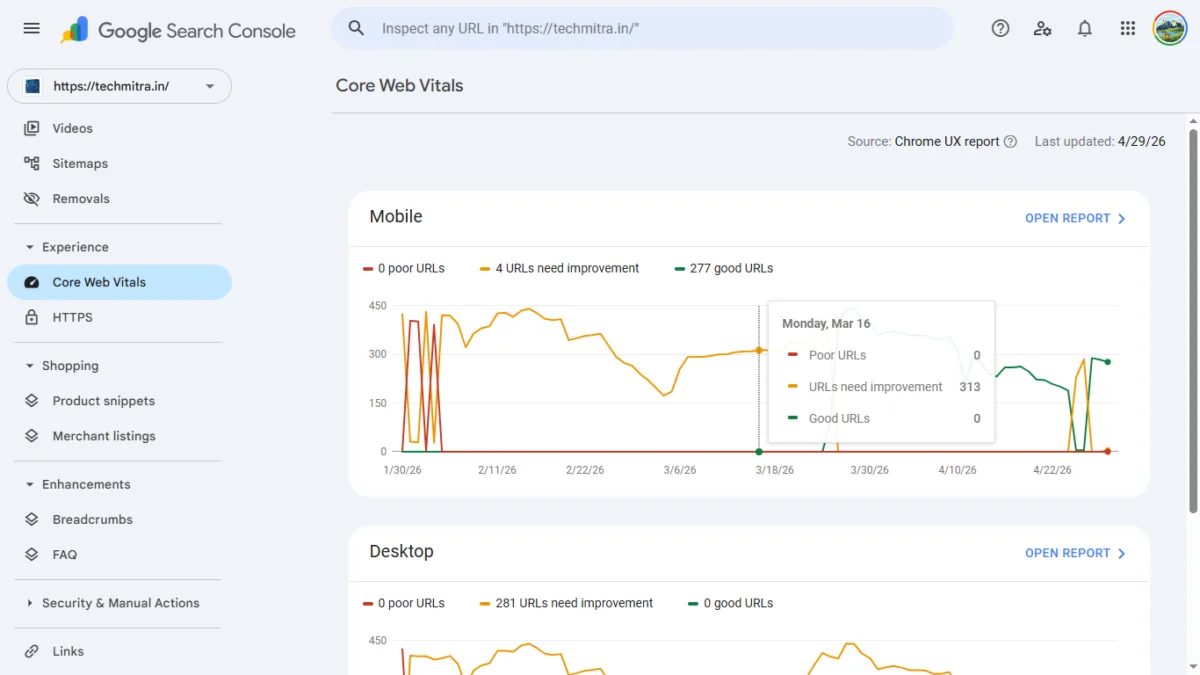
Task: Click 'Monday, Mar 16' tooltip heading
Action: point(826,324)
